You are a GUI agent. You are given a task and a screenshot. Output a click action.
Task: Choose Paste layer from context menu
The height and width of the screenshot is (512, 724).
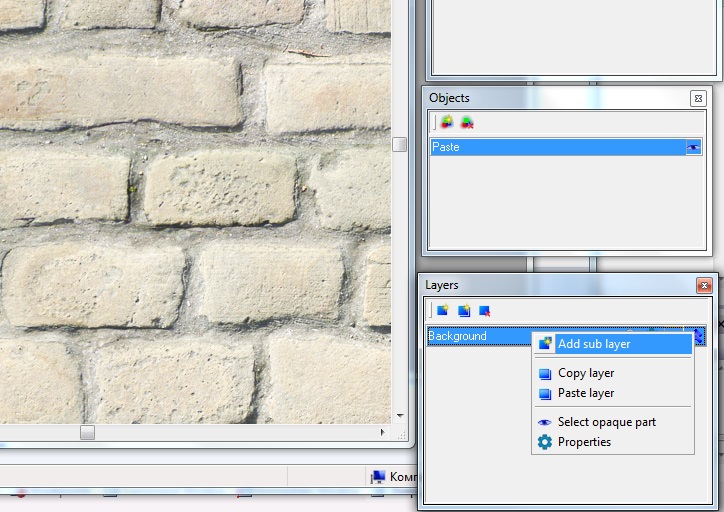pos(586,393)
